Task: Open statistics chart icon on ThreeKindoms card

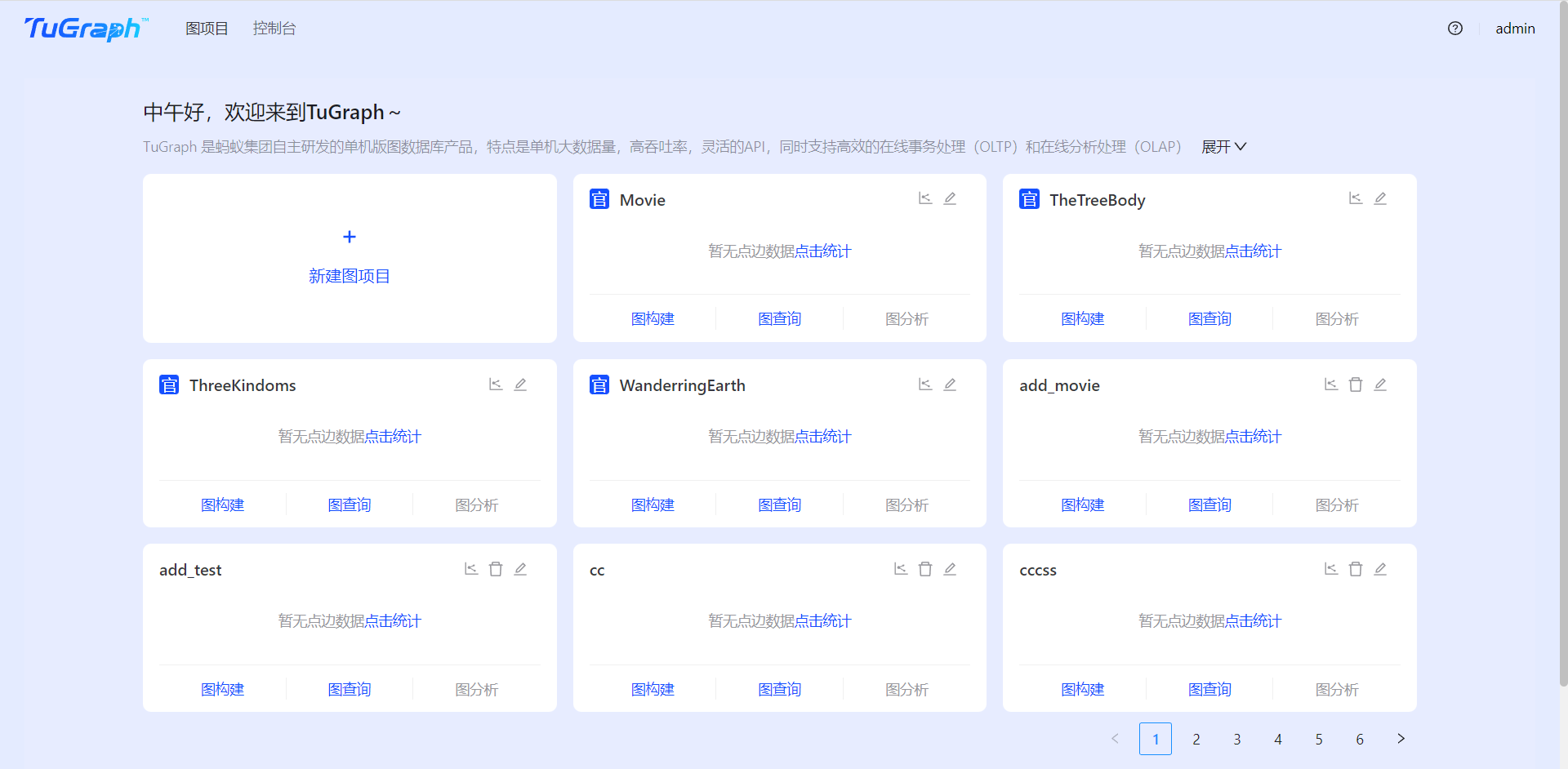Action: pos(496,384)
